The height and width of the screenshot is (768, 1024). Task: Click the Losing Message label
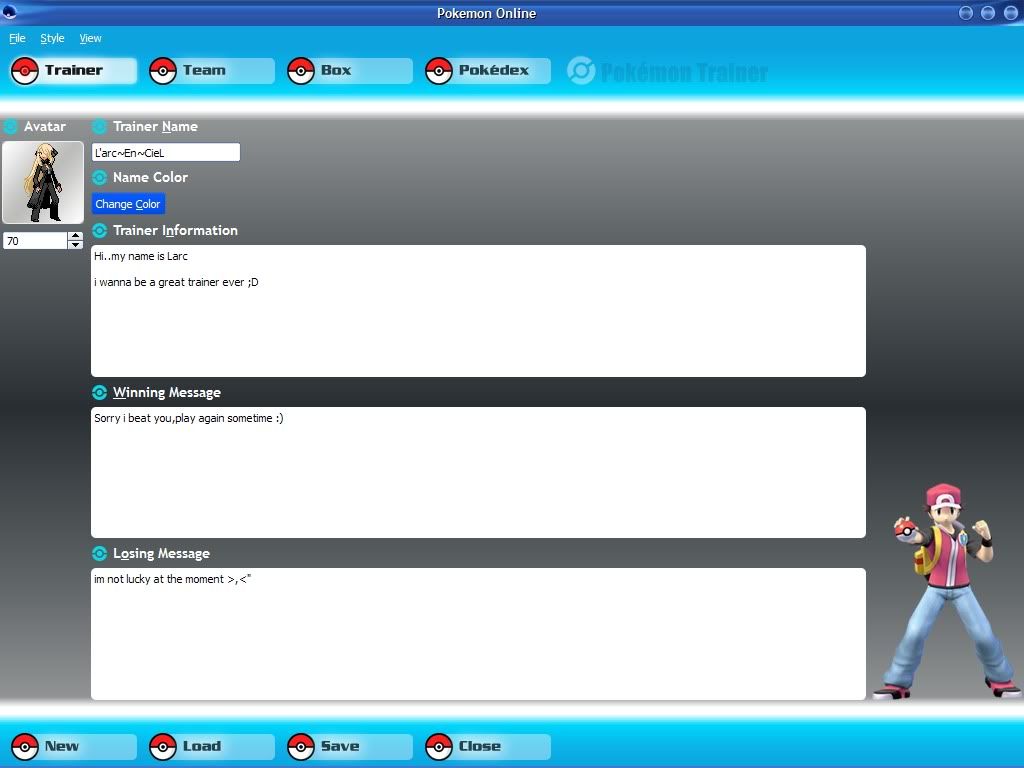[161, 554]
